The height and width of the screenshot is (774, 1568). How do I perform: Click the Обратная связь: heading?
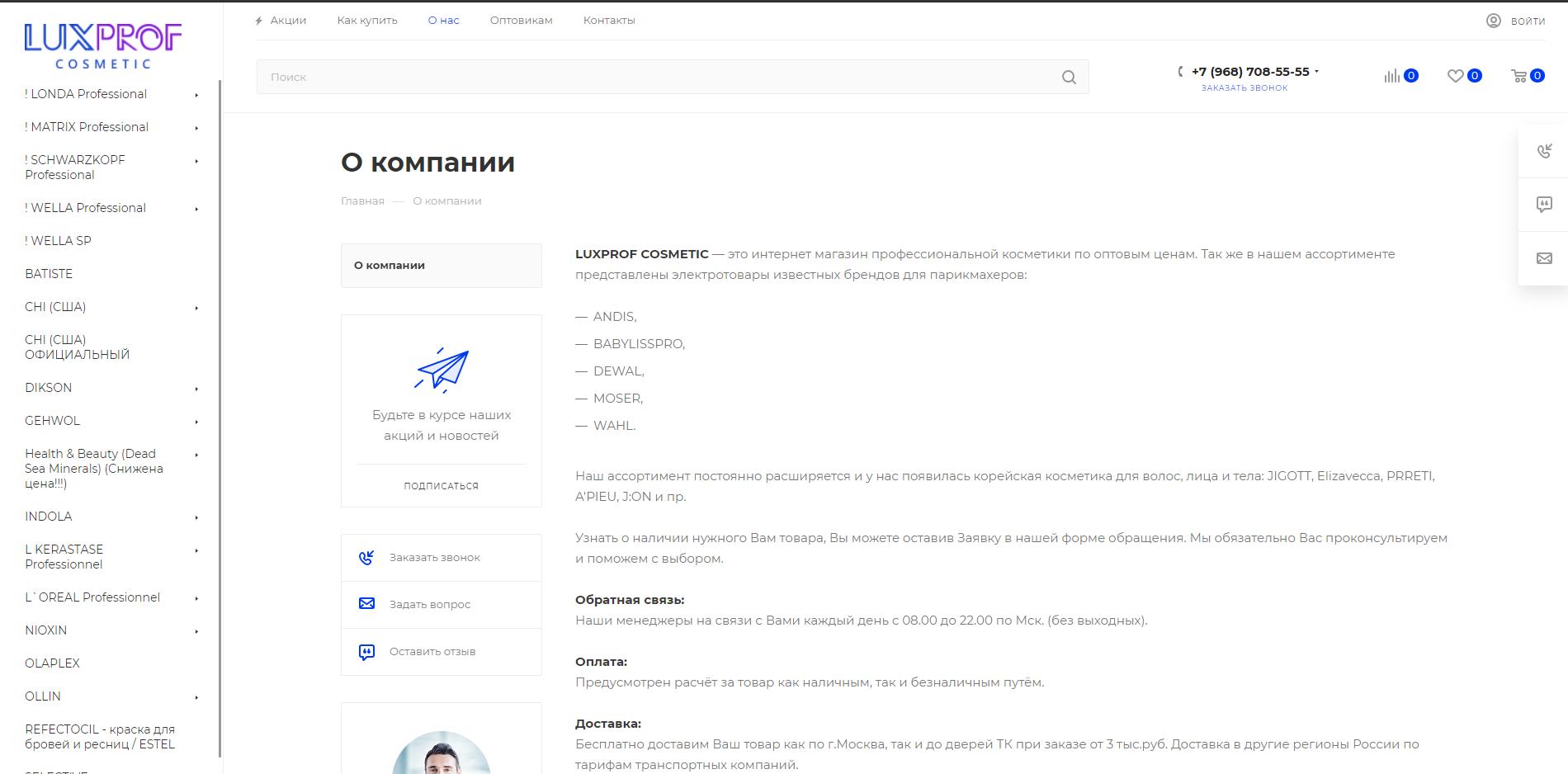(x=630, y=600)
